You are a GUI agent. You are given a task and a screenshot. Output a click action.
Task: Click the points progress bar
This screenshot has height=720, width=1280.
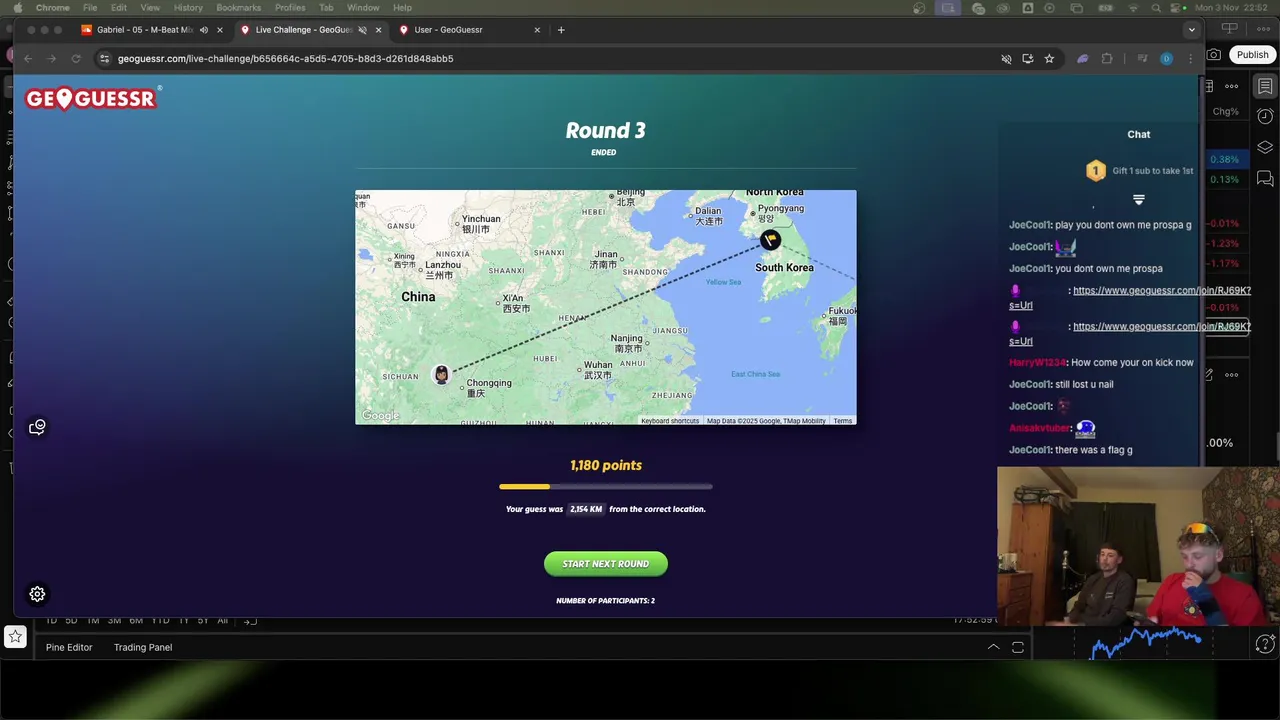tap(606, 487)
